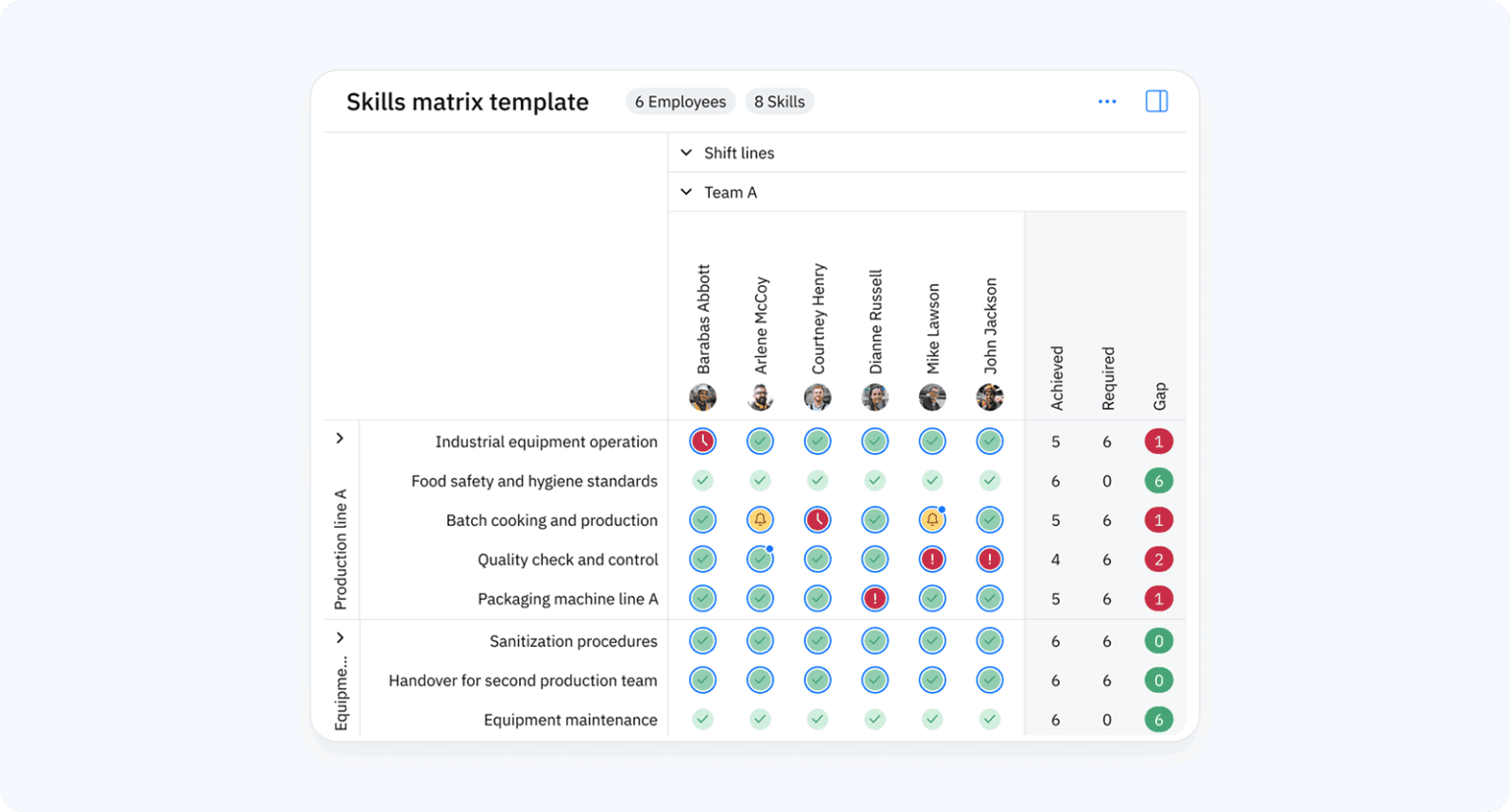This screenshot has height=812, width=1510.
Task: Click Dianne Russell's avatar photo
Action: pos(874,397)
